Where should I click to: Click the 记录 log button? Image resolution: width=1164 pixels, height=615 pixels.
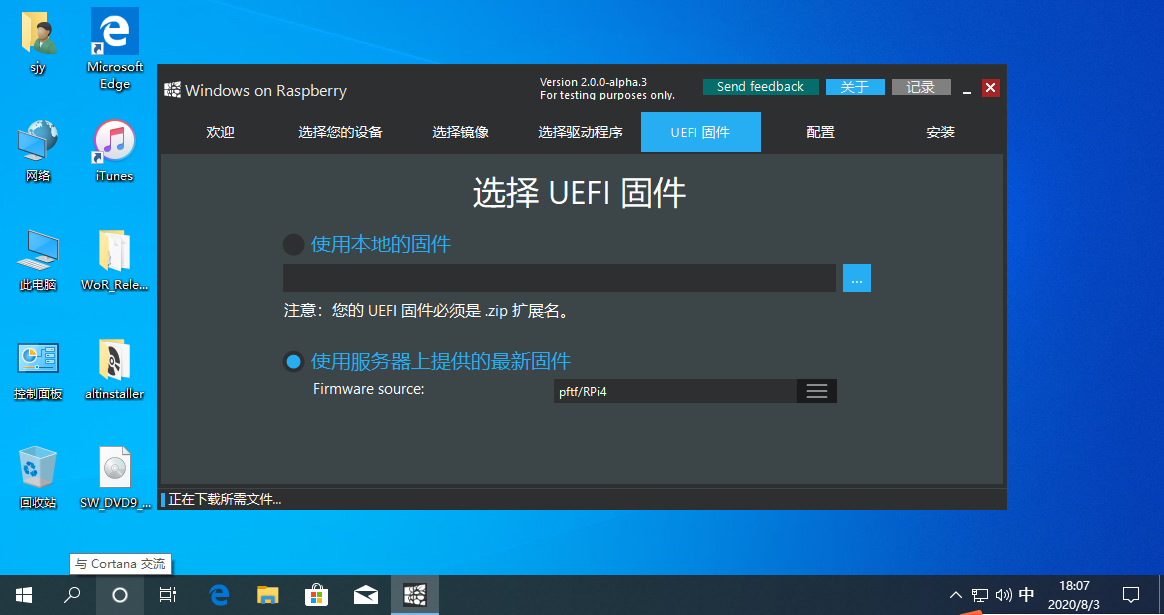[x=921, y=87]
